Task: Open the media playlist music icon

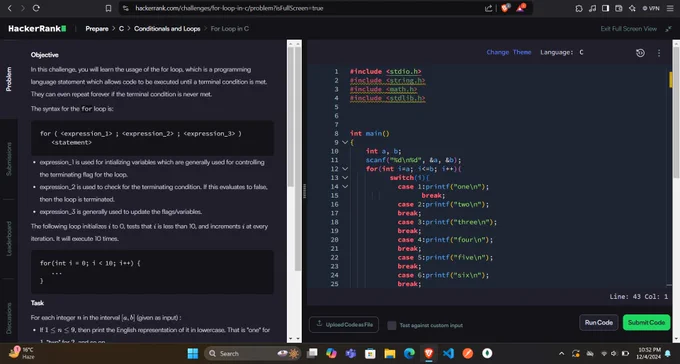Action: point(592,8)
